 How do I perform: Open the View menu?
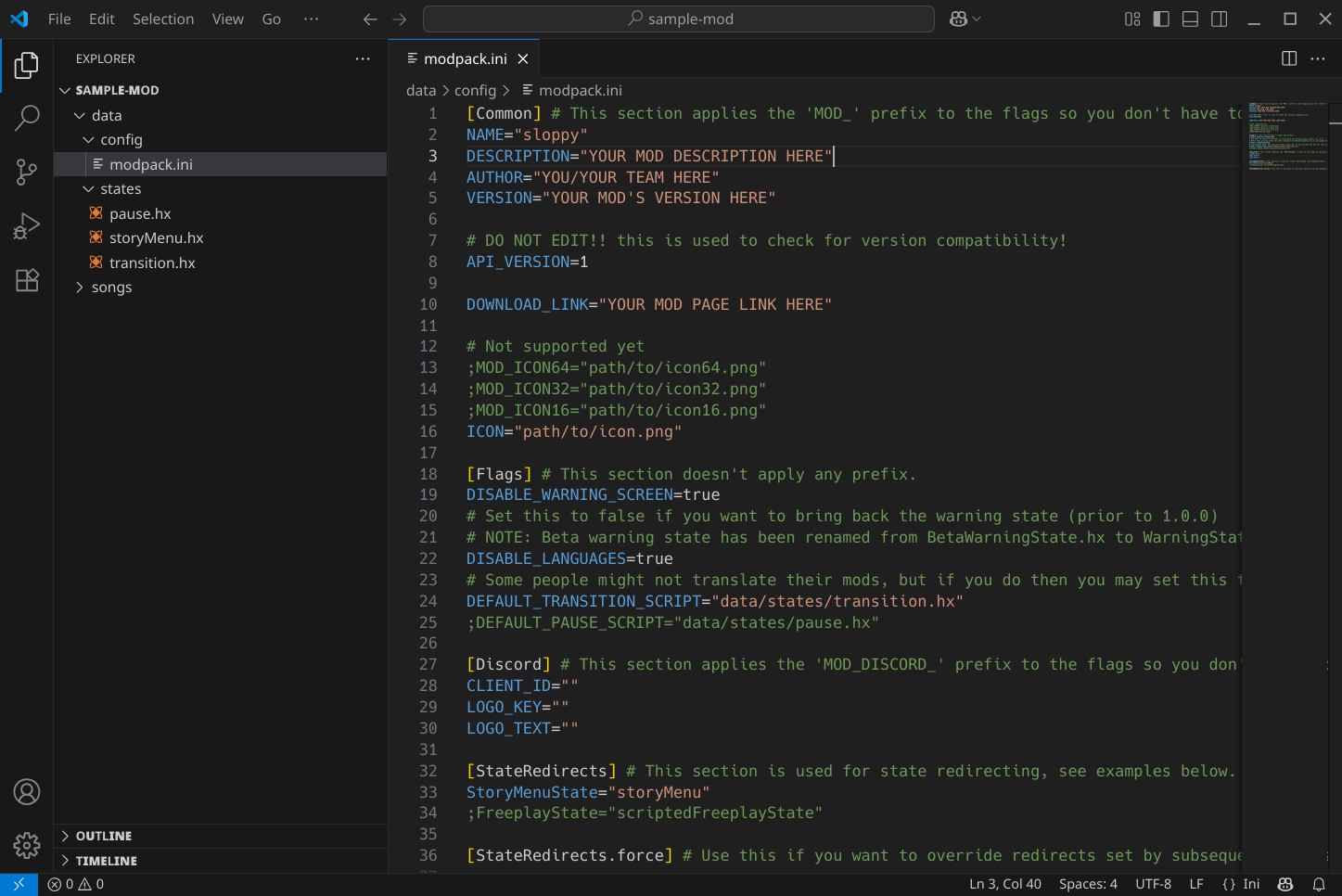(x=228, y=19)
